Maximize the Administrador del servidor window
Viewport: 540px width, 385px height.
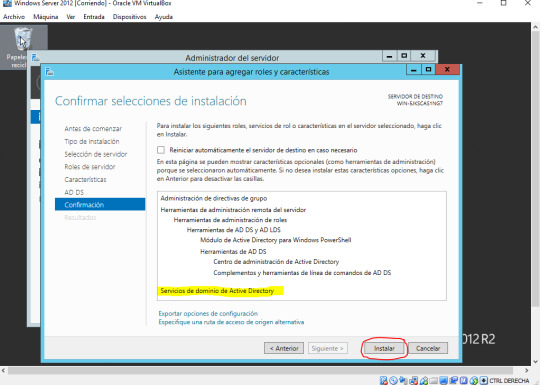click(x=404, y=56)
